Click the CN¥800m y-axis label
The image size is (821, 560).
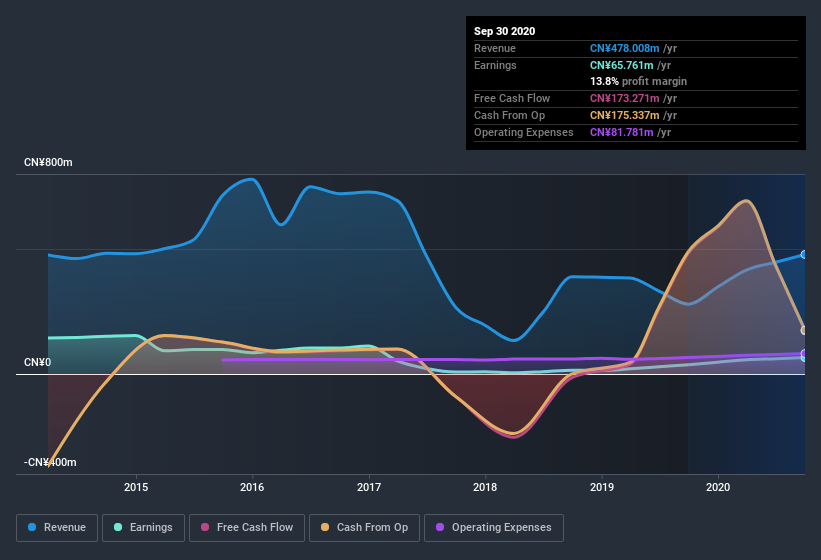point(50,162)
